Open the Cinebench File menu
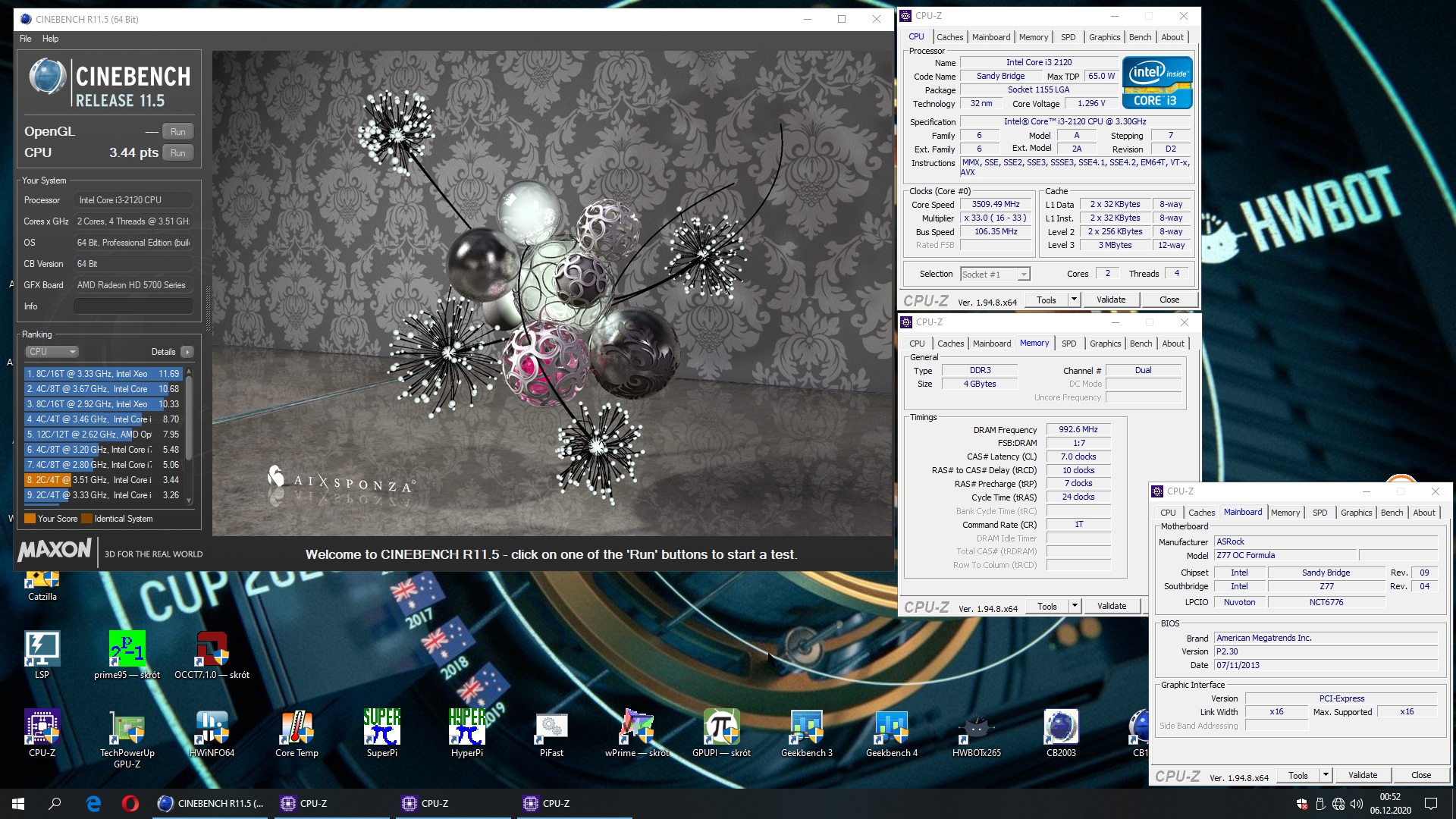The height and width of the screenshot is (819, 1456). [x=26, y=39]
